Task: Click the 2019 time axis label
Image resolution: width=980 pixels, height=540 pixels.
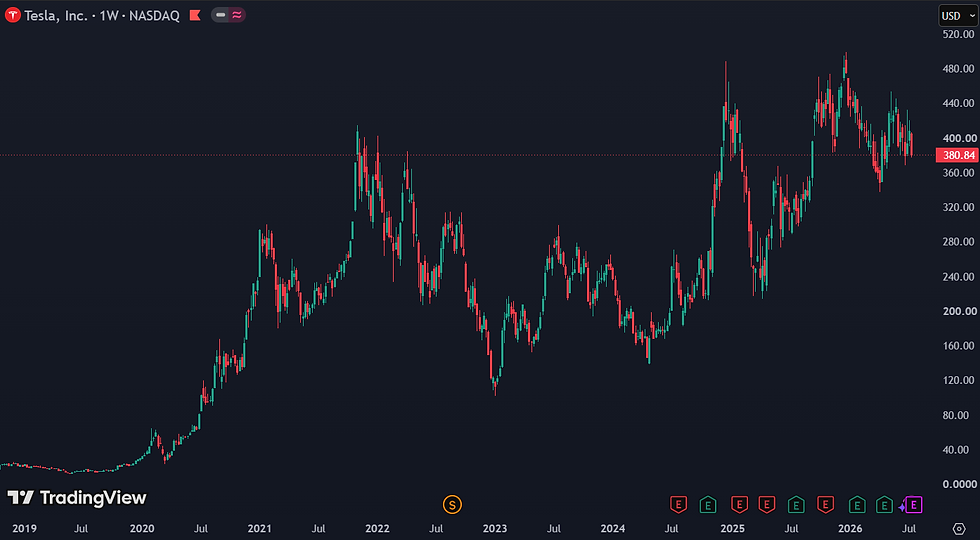Action: [24, 529]
